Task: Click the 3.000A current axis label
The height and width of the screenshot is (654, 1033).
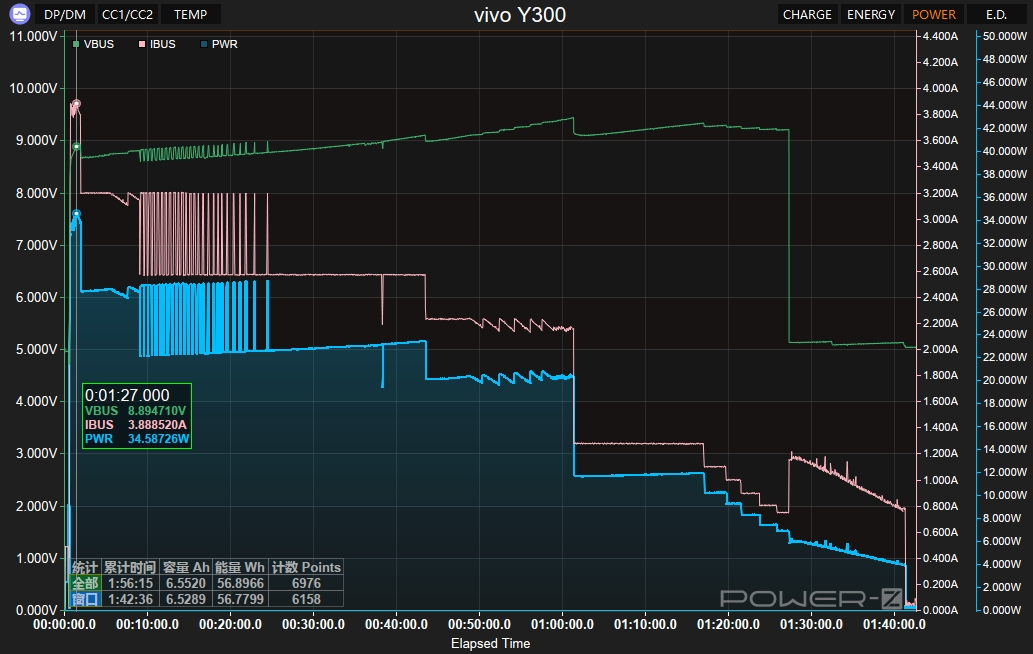Action: (941, 219)
